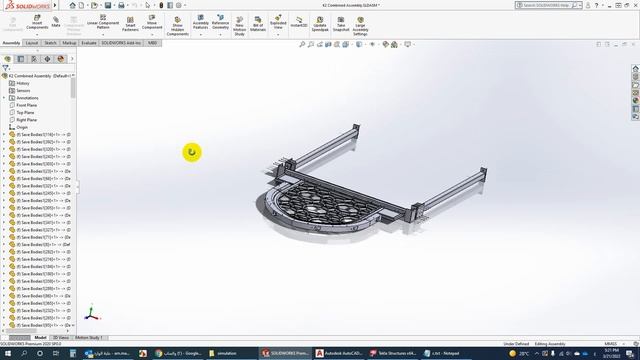640x360 pixels.
Task: Open Reference Geometry dropdown arrow
Action: 220,35
